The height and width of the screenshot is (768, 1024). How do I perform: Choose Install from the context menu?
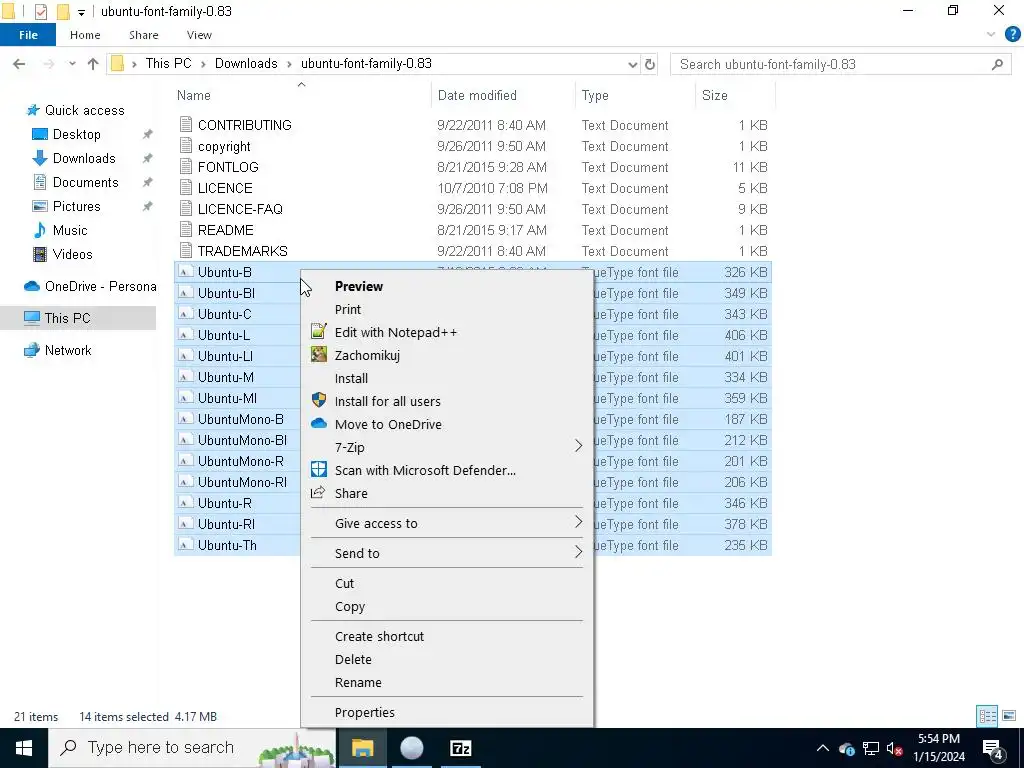click(351, 378)
